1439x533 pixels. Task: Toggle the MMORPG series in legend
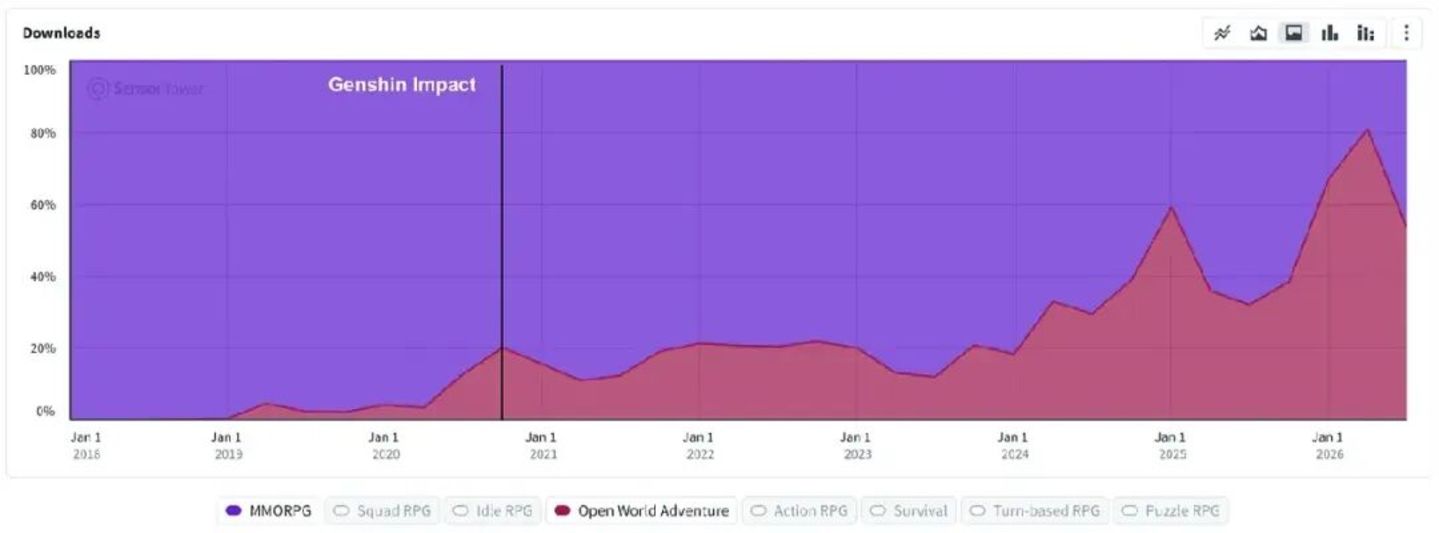point(269,511)
